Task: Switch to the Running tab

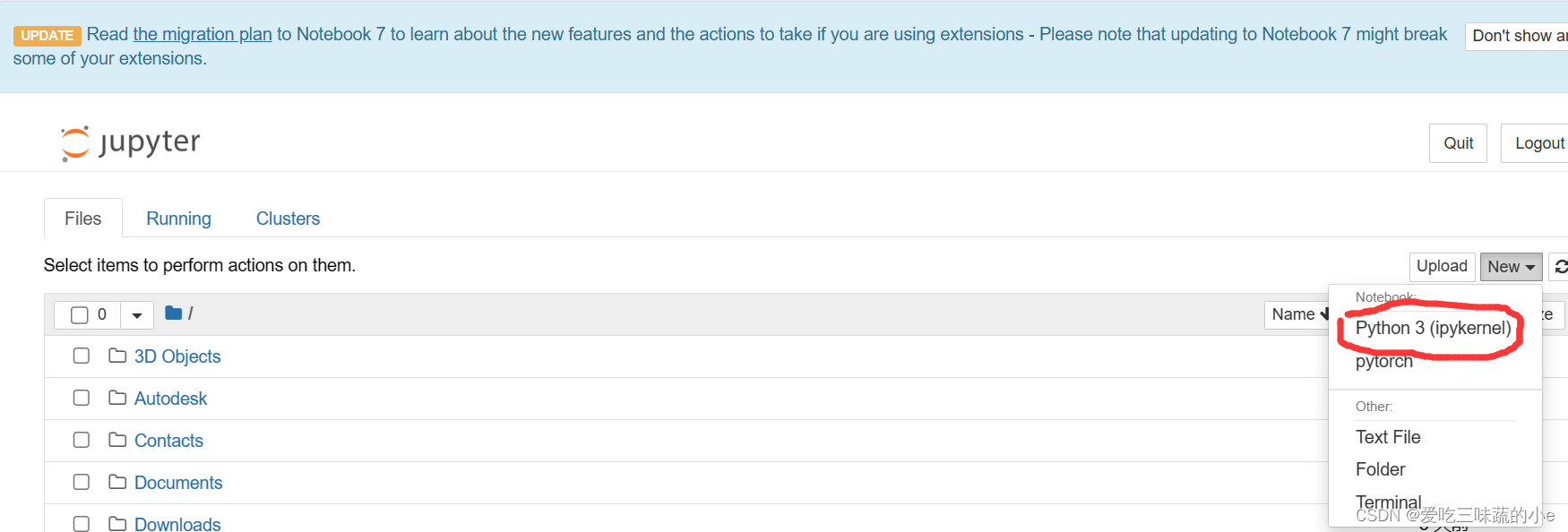Action: click(178, 219)
